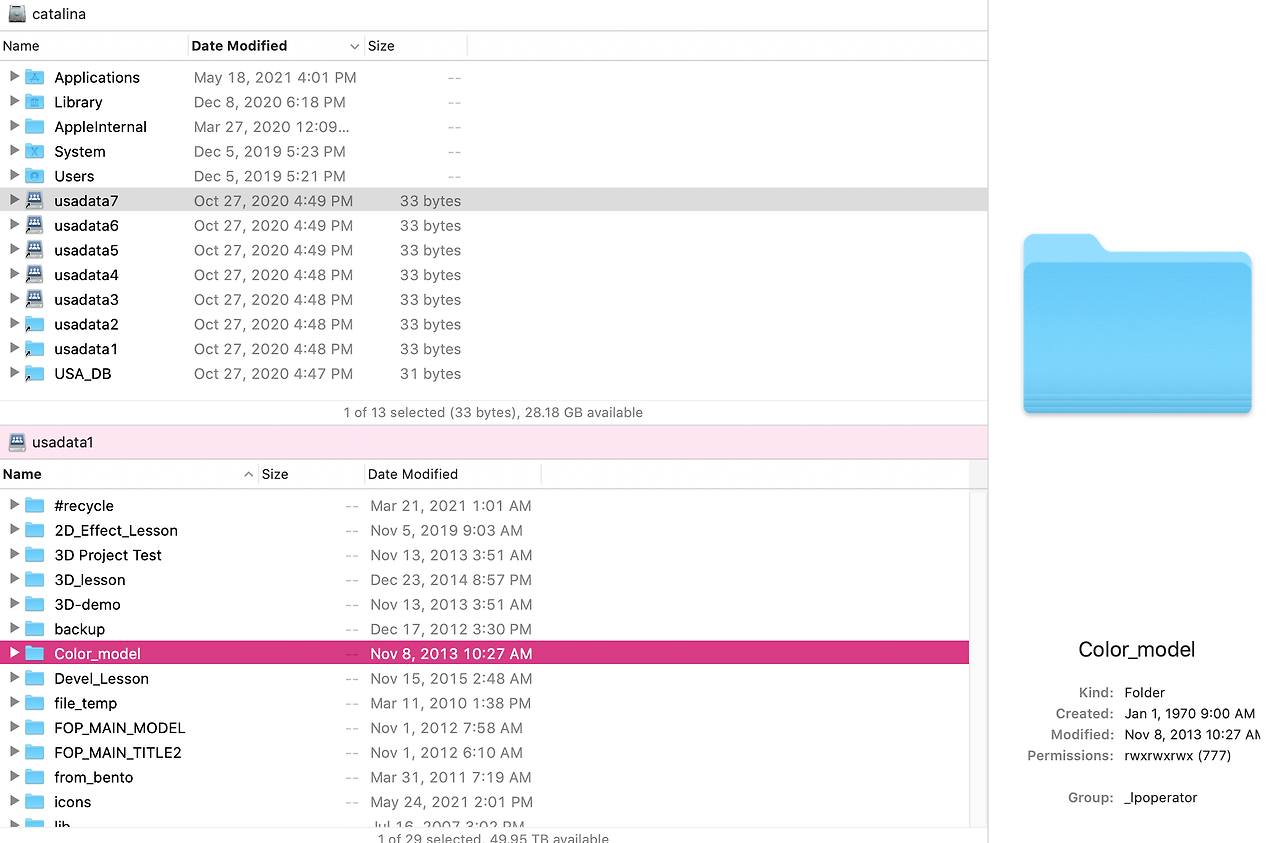Click the Devel_Lesson folder icon
Viewport: 1280px width, 843px height.
click(x=35, y=678)
